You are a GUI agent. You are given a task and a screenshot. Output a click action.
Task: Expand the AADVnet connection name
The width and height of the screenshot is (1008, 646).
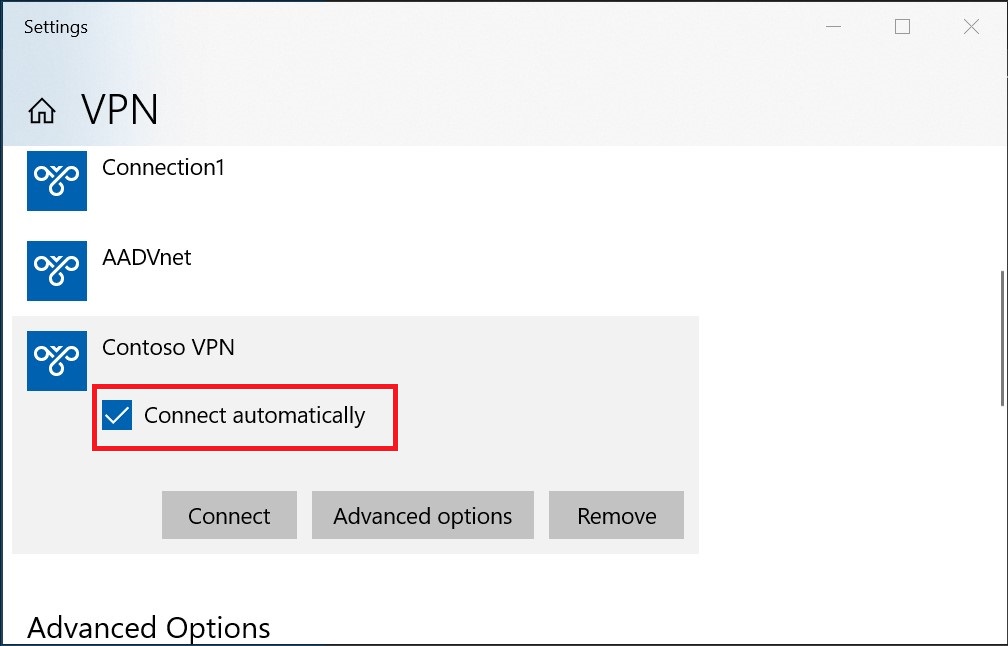[146, 258]
